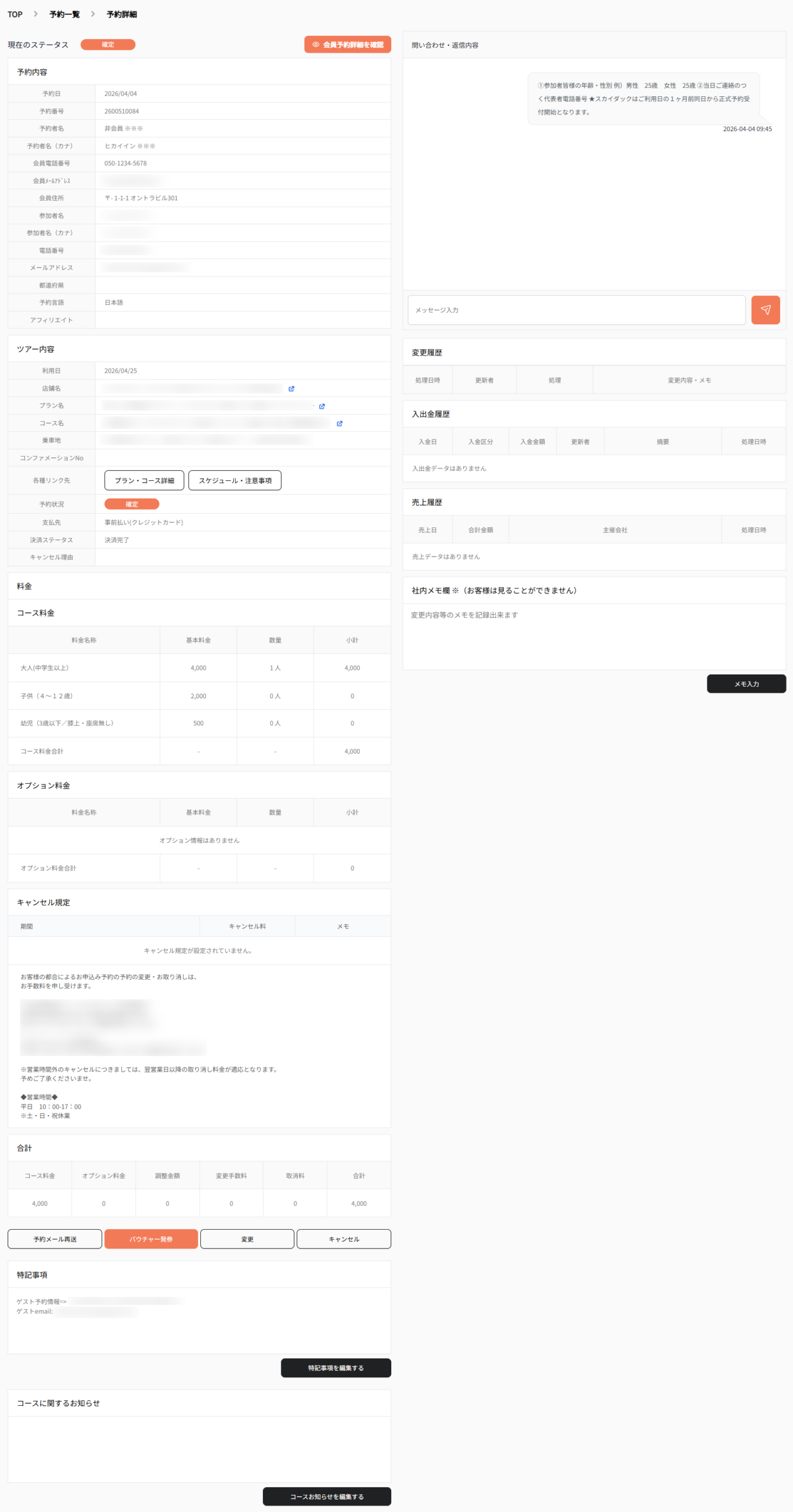Go to TOP via breadcrumb
This screenshot has width=793, height=1512.
15,14
